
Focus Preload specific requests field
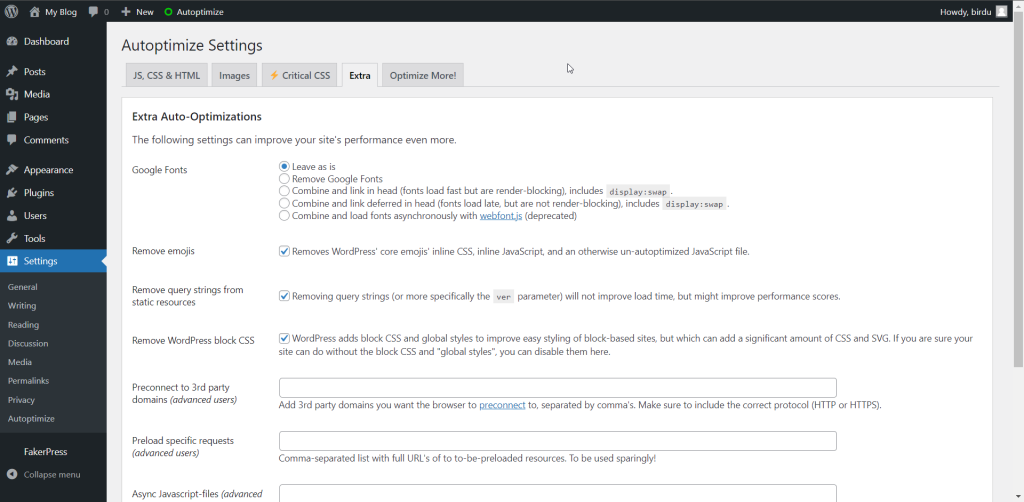(558, 441)
